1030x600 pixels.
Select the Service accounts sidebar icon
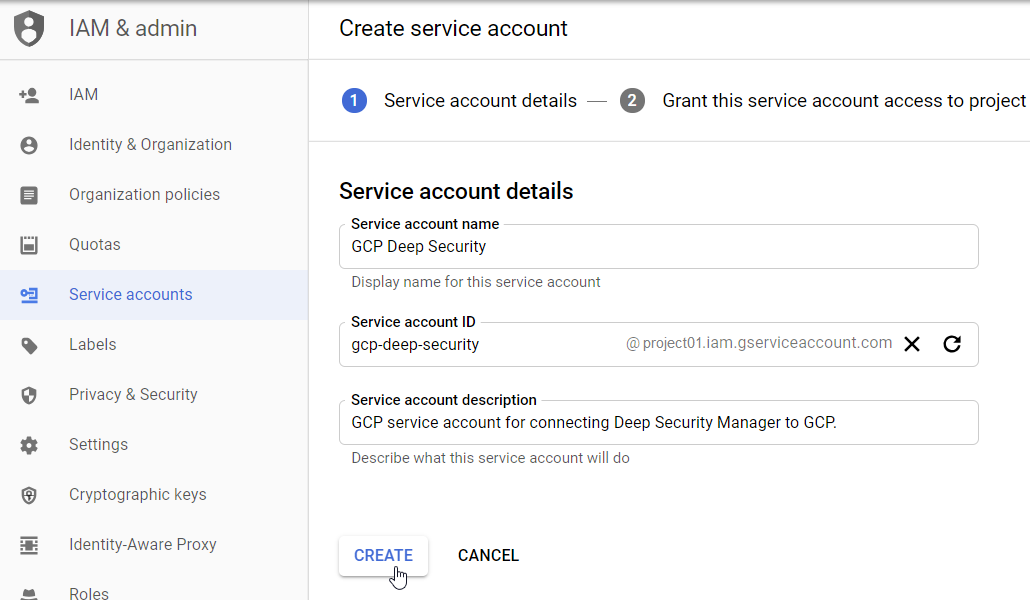point(29,294)
